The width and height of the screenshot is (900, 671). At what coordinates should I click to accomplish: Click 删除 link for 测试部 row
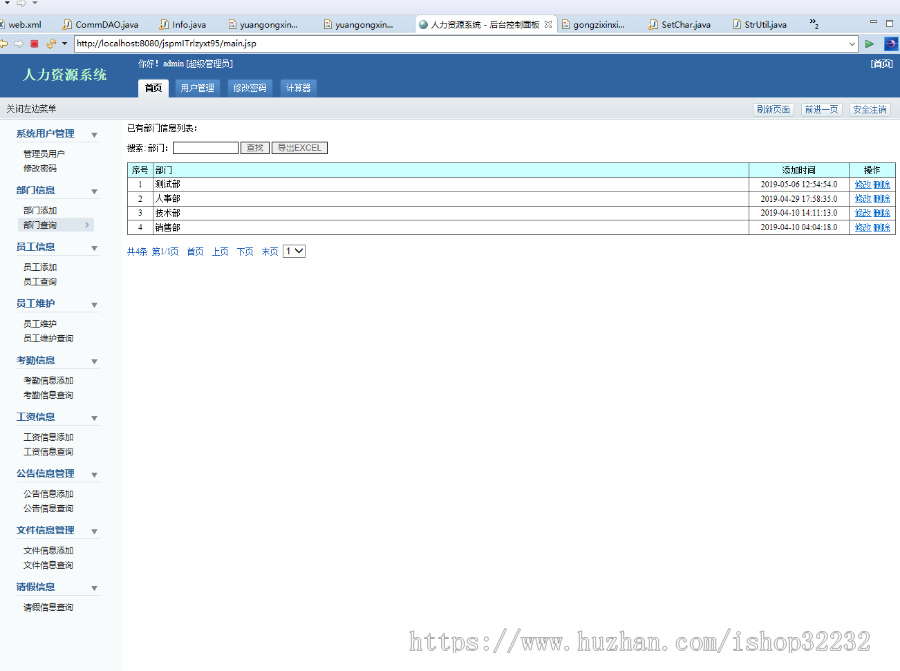[882, 184]
